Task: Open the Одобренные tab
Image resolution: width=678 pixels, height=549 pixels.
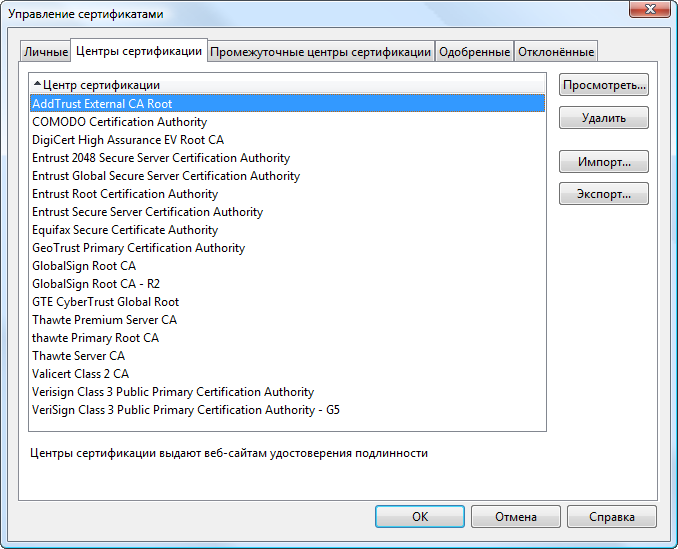Action: pyautogui.click(x=474, y=52)
